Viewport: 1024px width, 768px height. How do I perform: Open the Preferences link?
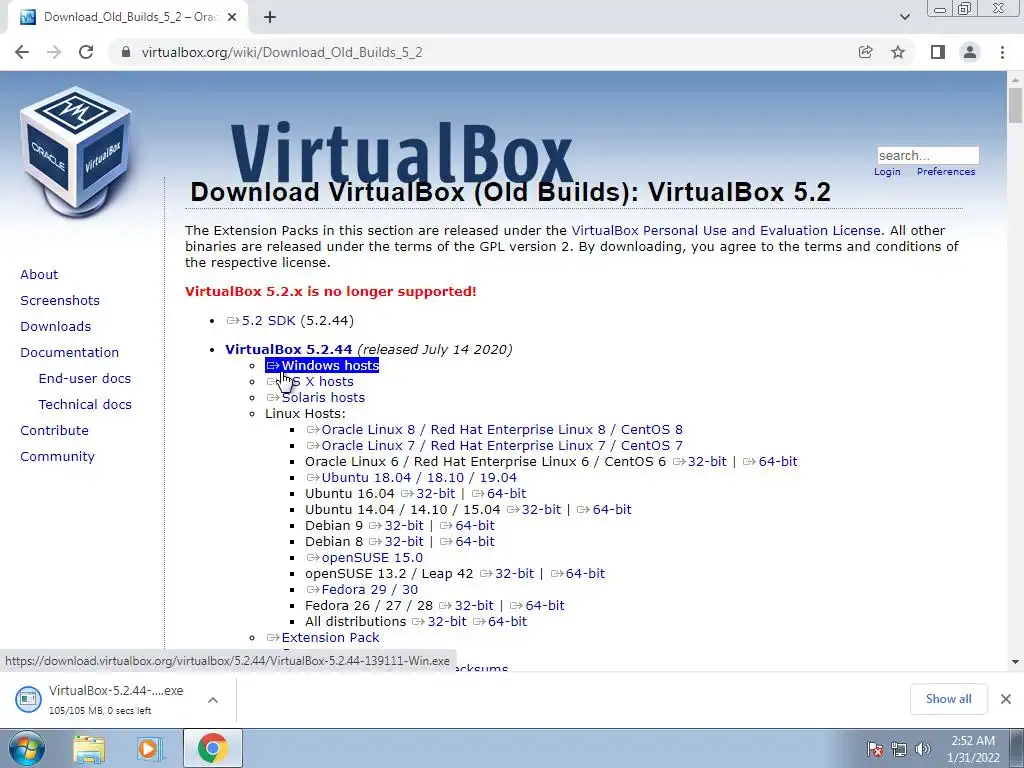946,171
